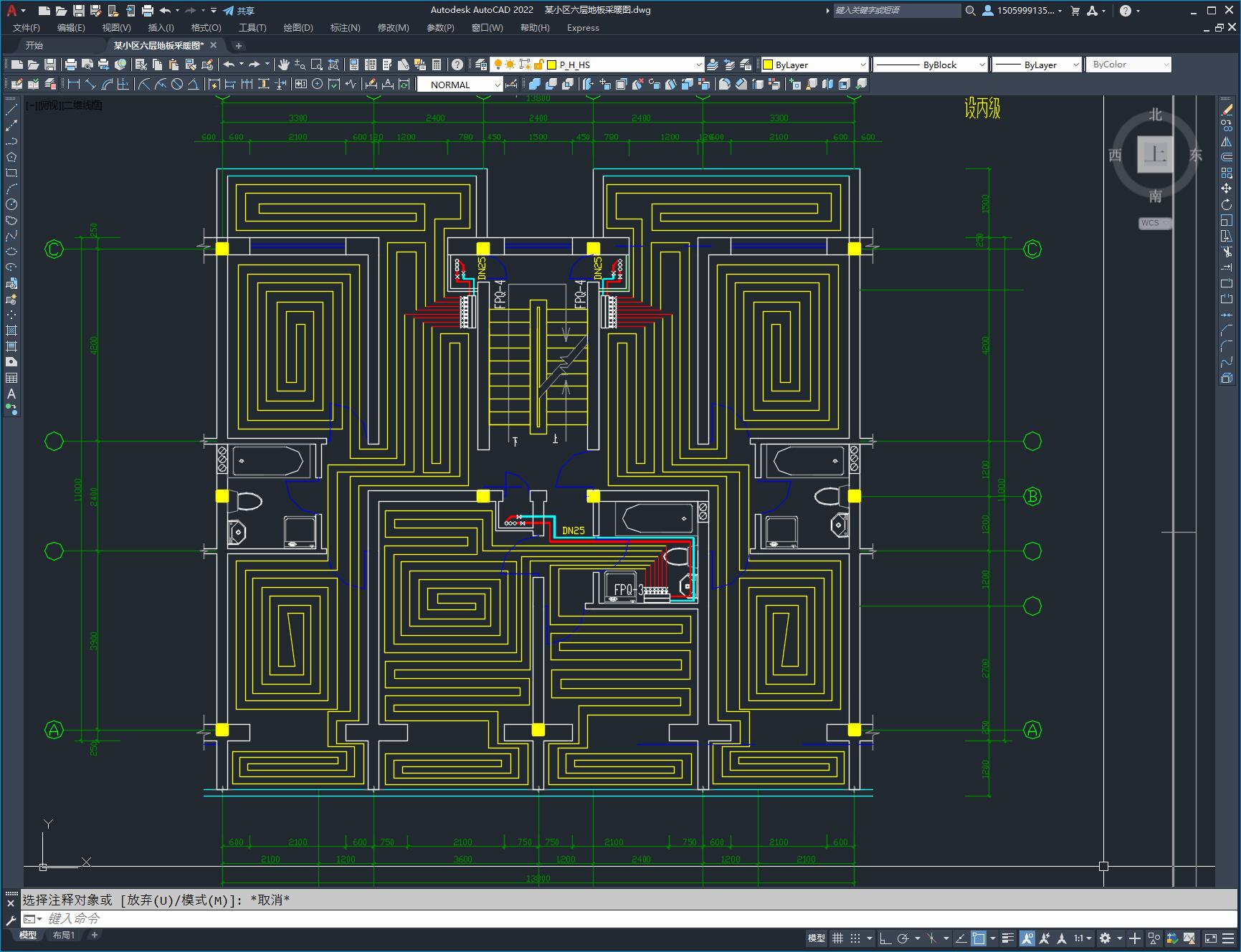Click the WCS coordinate system button
The width and height of the screenshot is (1241, 952).
[1154, 223]
